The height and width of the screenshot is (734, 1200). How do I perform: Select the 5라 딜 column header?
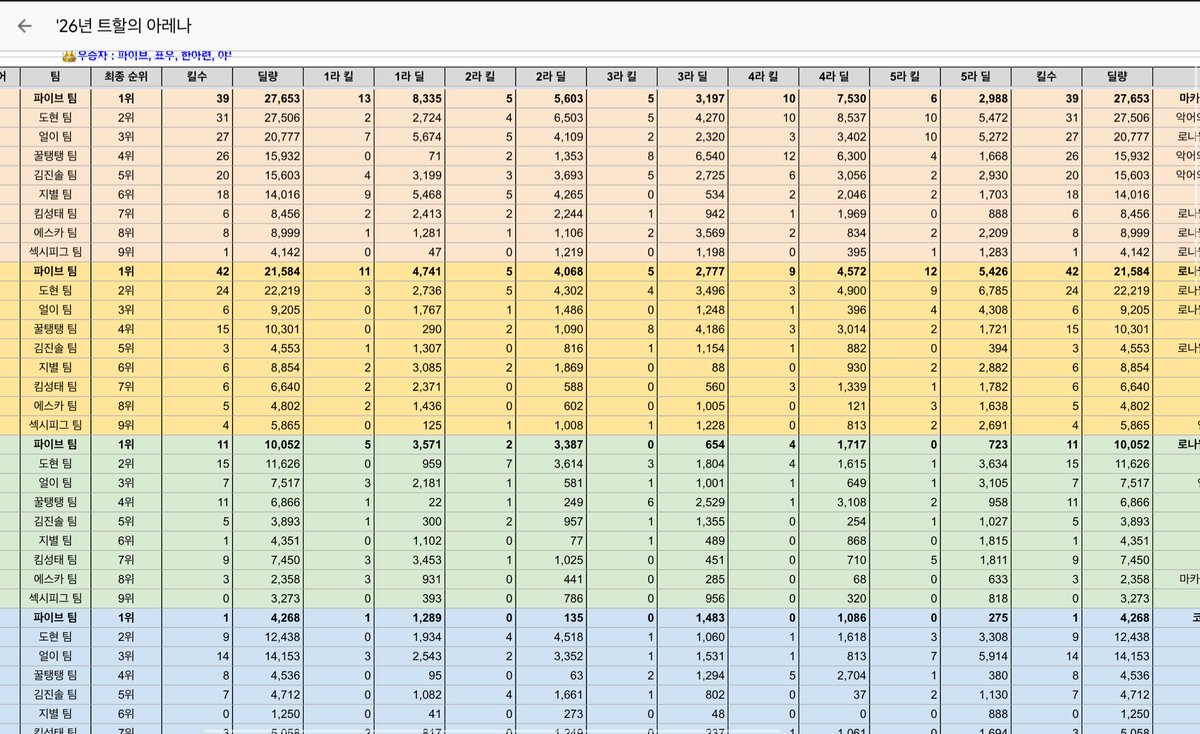click(976, 76)
